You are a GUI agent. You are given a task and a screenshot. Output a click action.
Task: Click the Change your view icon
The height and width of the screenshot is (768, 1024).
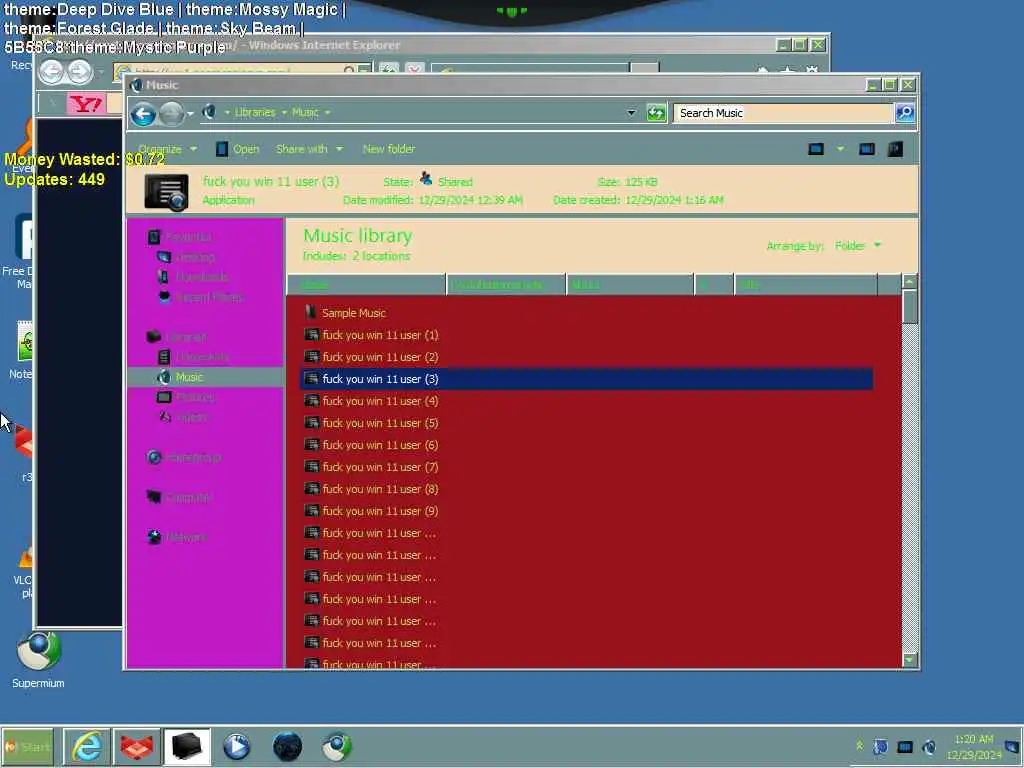pyautogui.click(x=816, y=149)
